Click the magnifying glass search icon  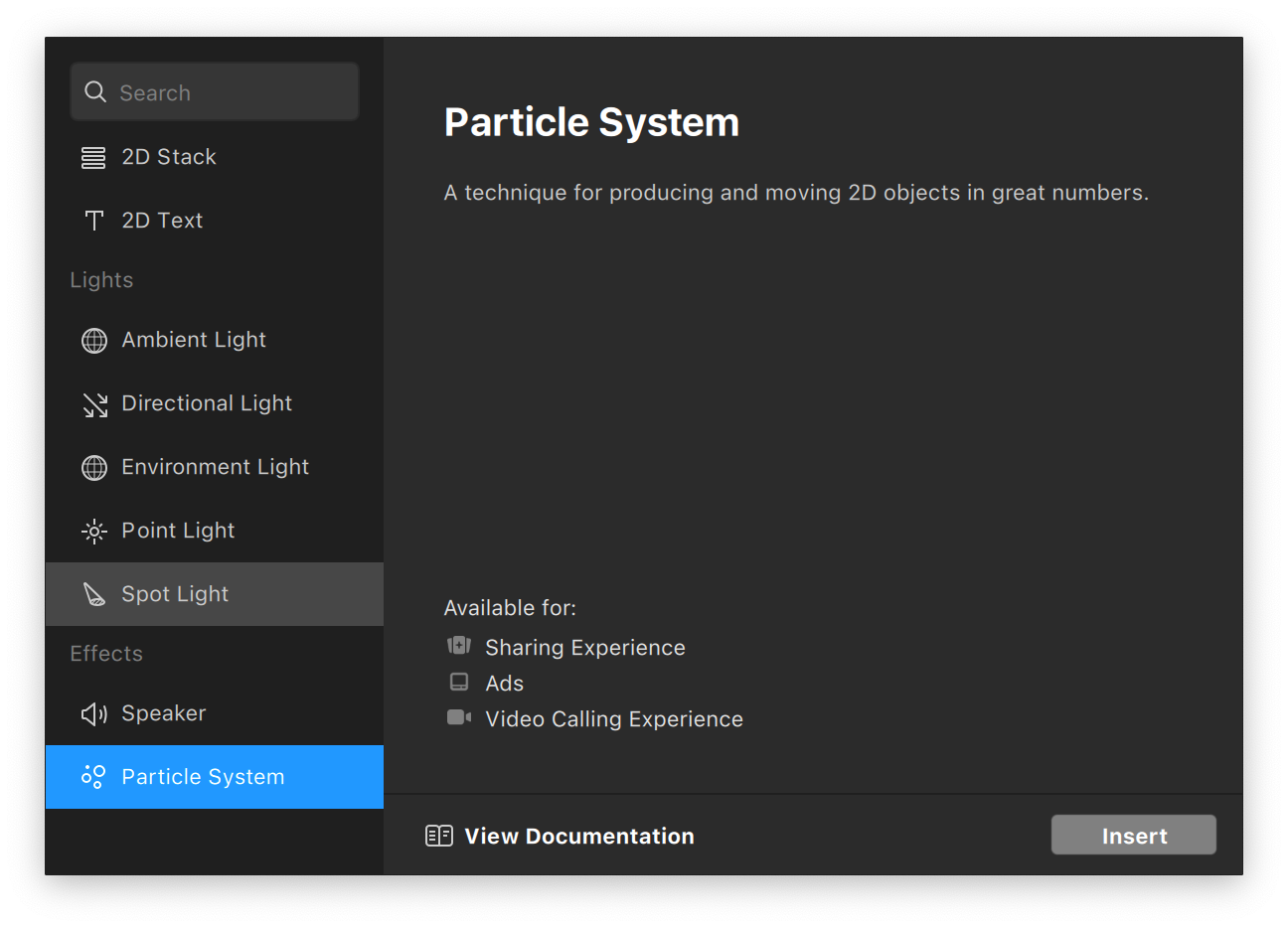point(95,92)
